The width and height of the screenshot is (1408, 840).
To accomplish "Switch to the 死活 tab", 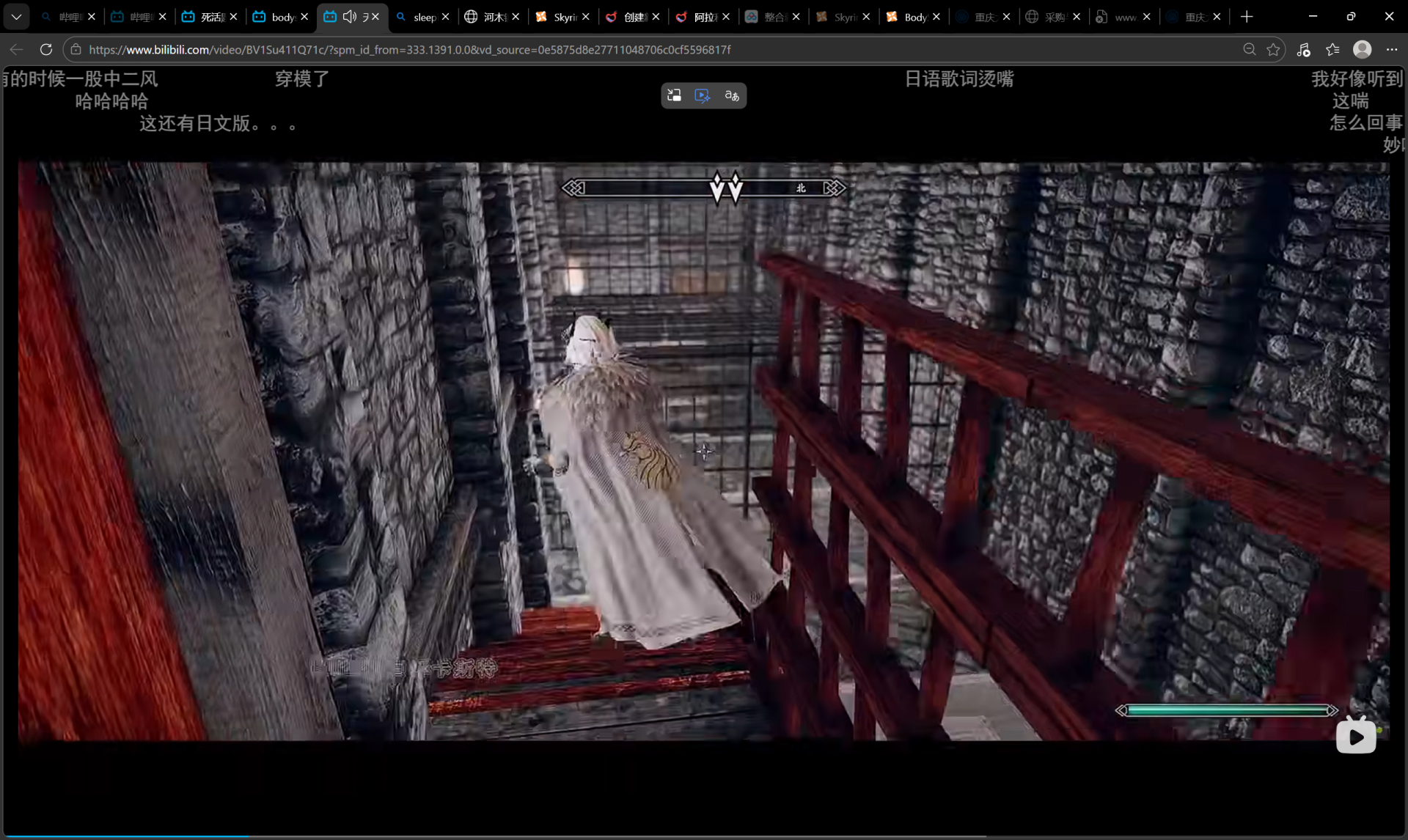I will pos(210,16).
